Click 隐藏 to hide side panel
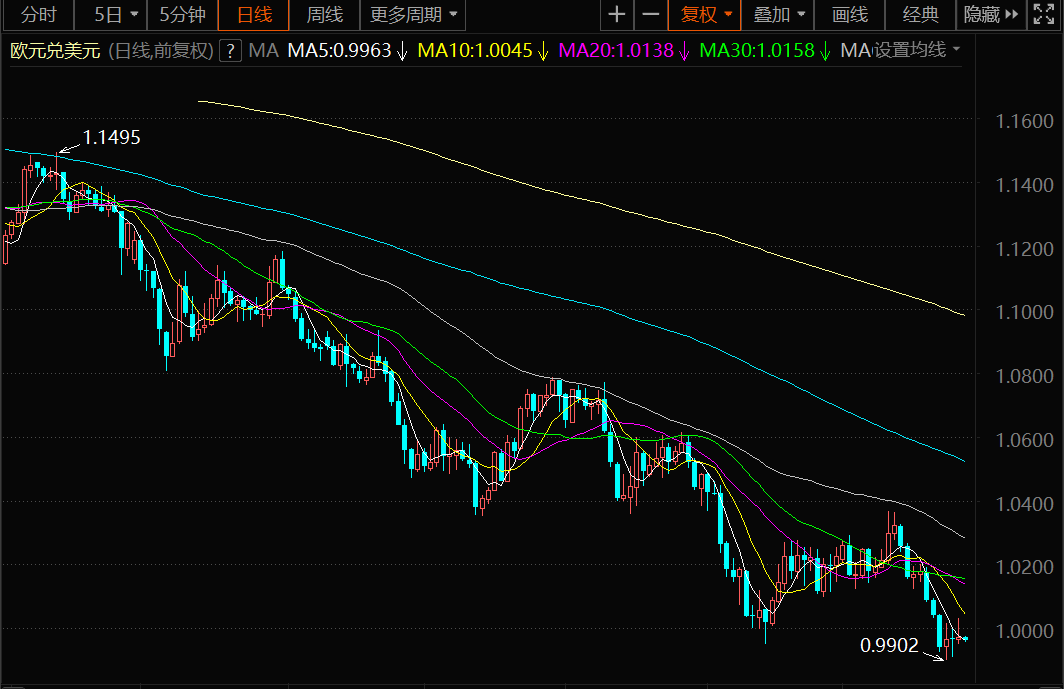Image resolution: width=1064 pixels, height=689 pixels. (x=991, y=14)
